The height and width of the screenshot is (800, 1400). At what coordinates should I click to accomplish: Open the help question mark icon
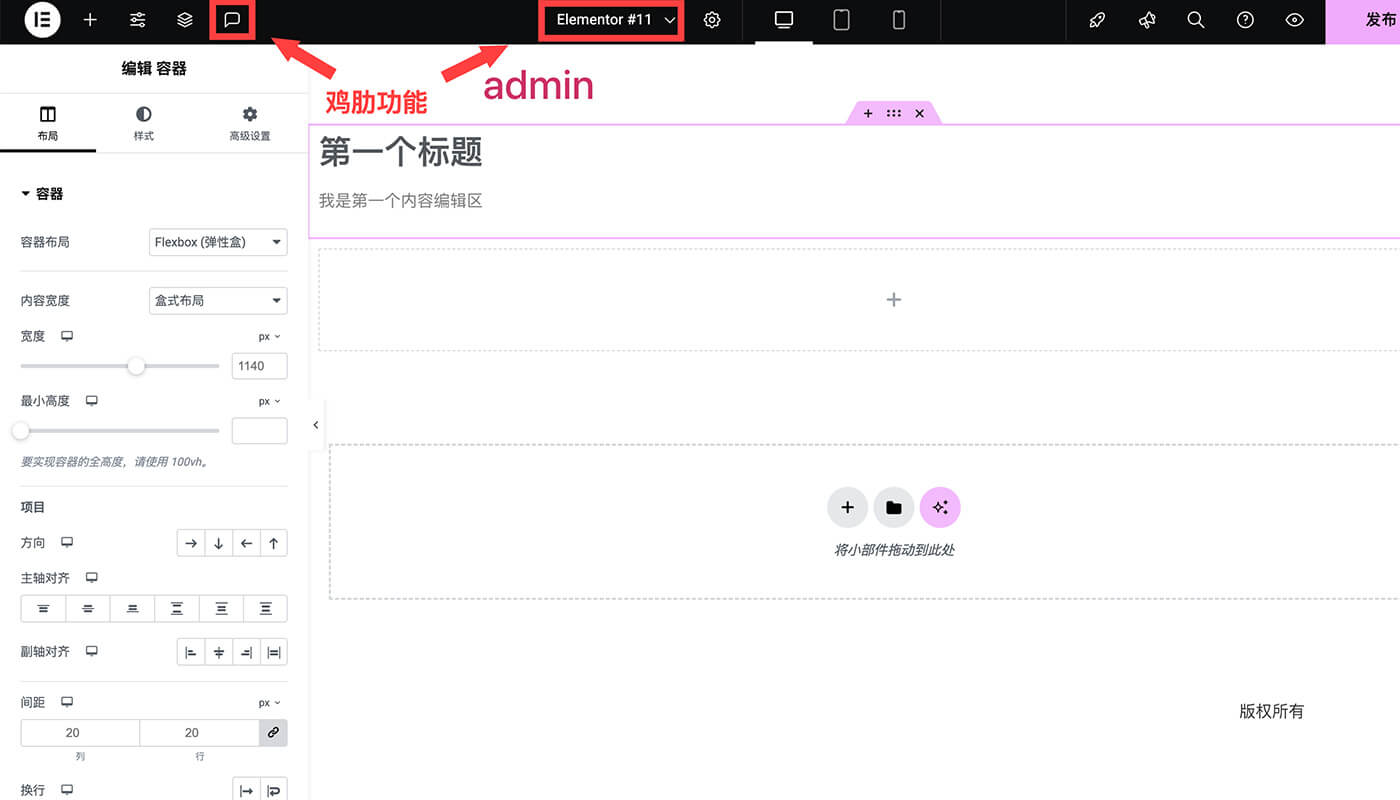[1245, 20]
